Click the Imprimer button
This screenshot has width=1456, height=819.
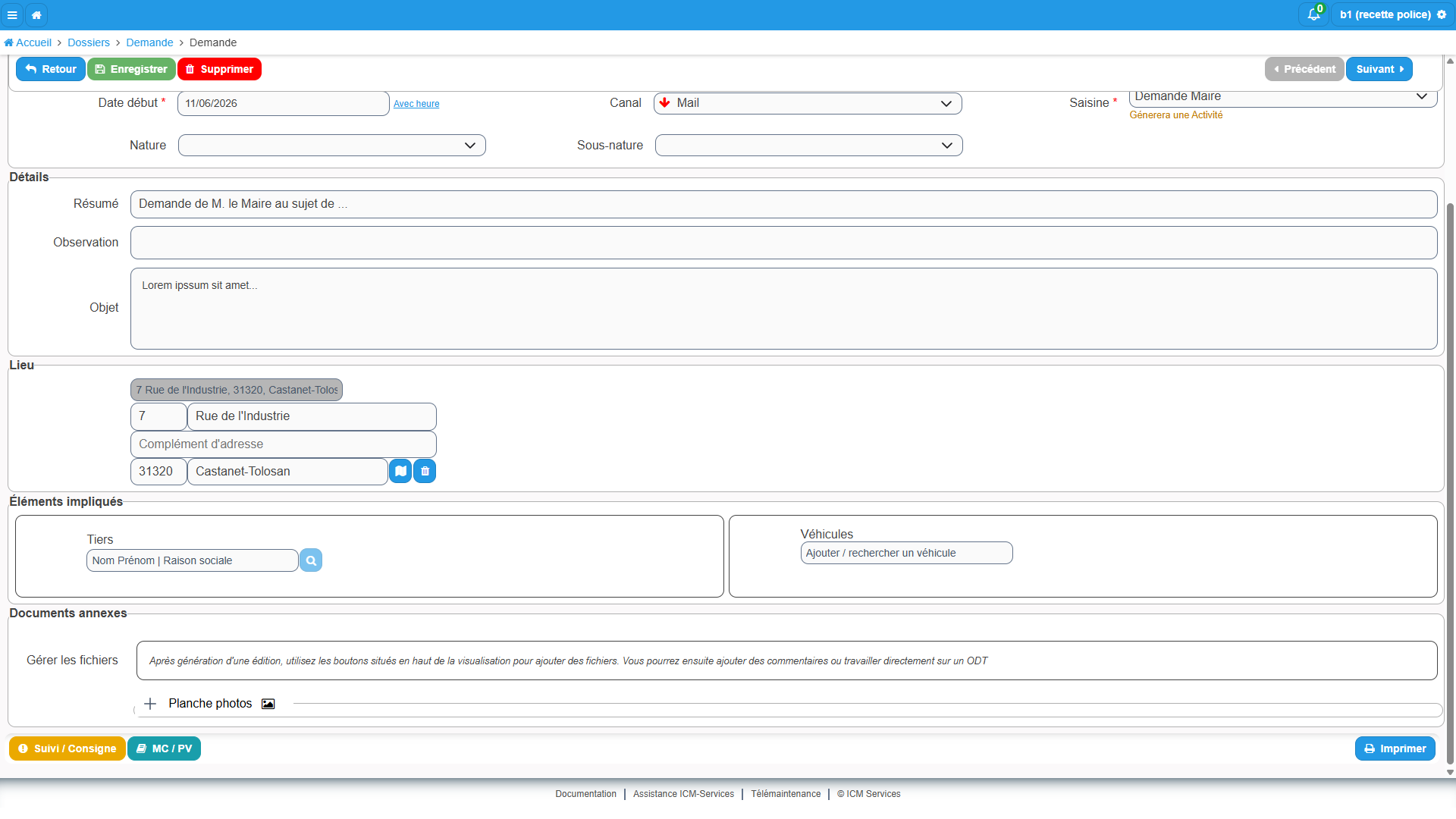click(1395, 748)
